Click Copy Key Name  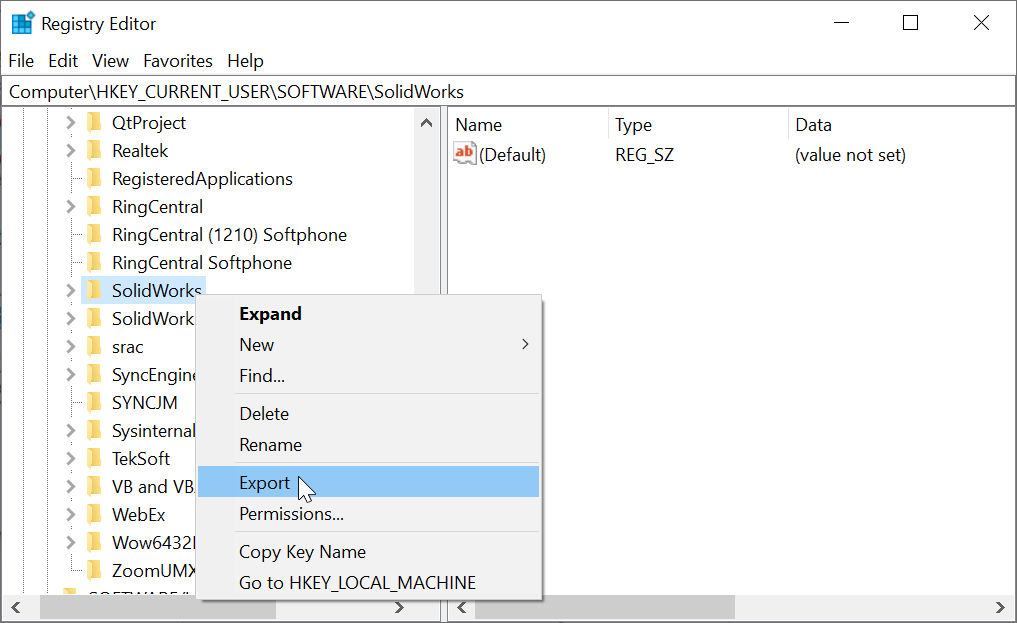[x=302, y=551]
